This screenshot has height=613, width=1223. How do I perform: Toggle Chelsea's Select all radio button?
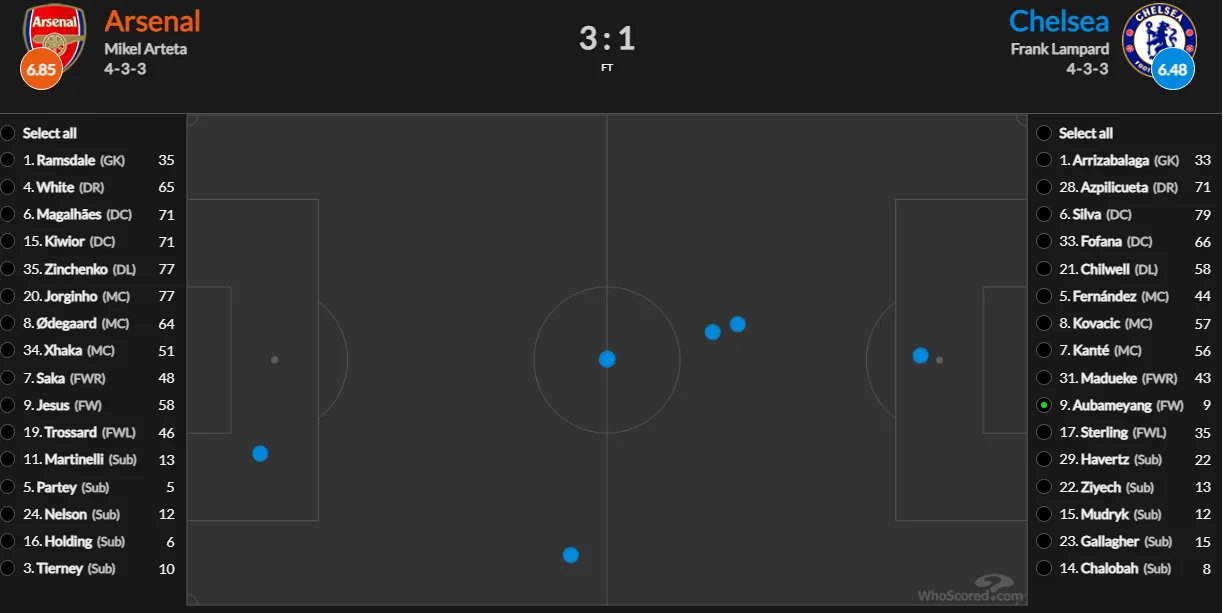[x=1044, y=133]
